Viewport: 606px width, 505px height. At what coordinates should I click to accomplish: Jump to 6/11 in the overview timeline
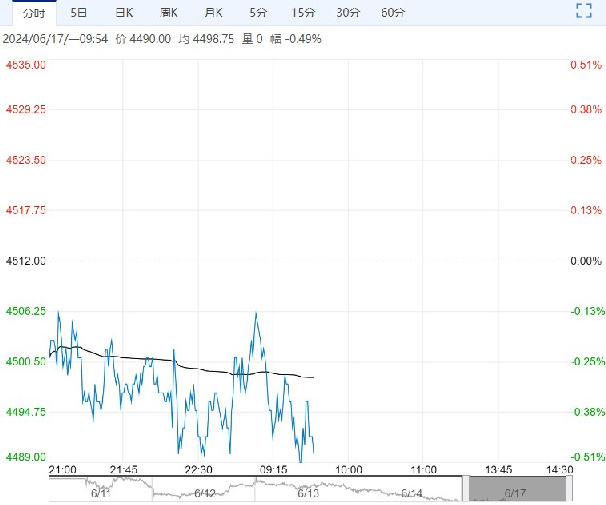tap(99, 491)
